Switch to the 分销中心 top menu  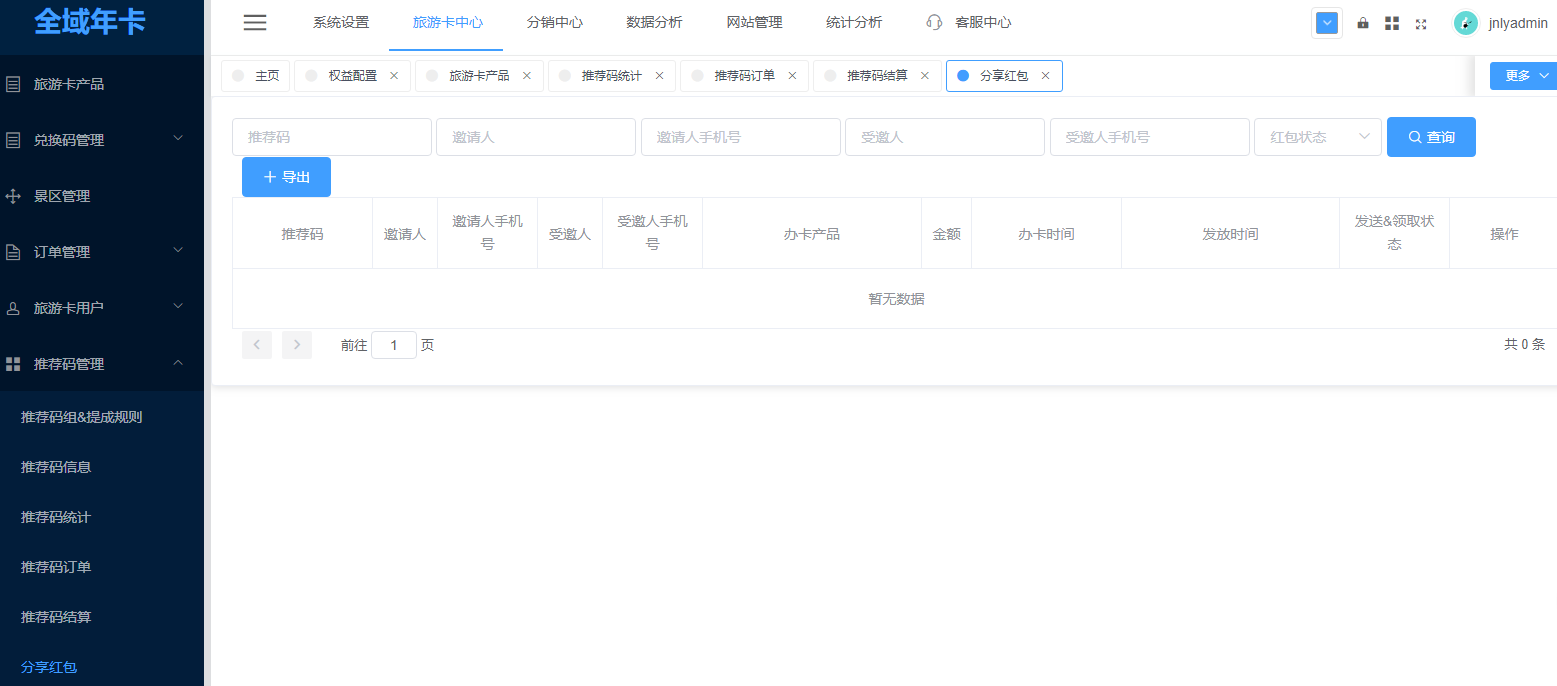(554, 23)
